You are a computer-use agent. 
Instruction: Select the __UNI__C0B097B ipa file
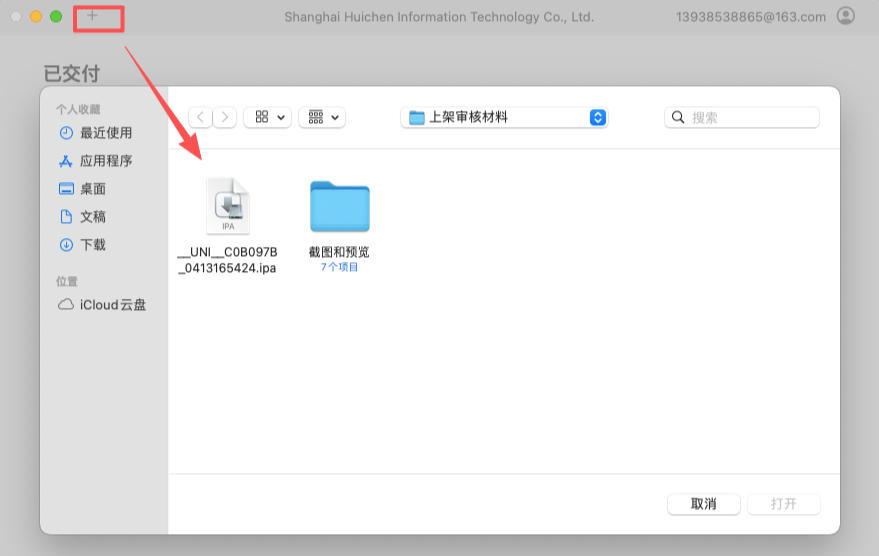[228, 226]
